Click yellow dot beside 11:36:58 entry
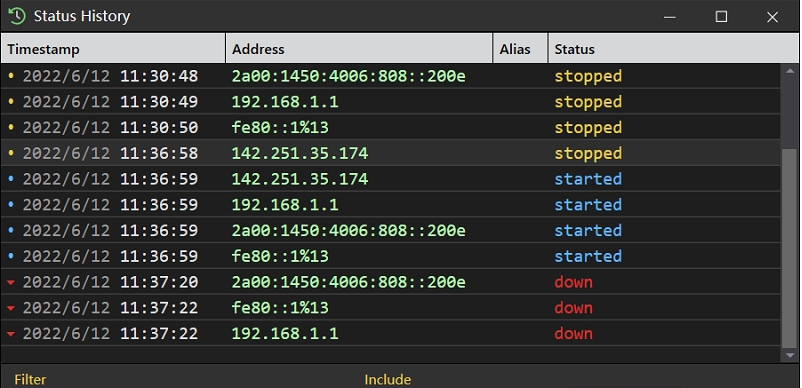Screen dimensions: 802x388 11,153
